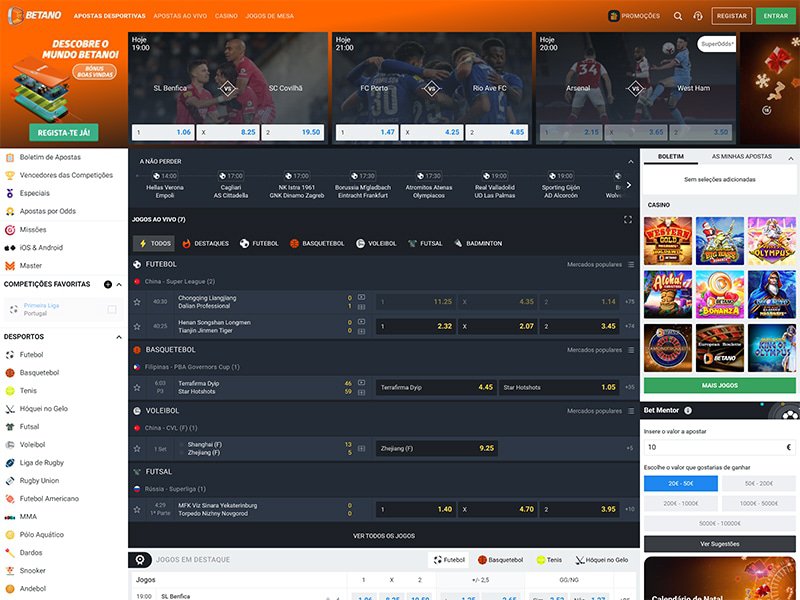The height and width of the screenshot is (600, 800).
Task: Select the 20€ - 50€ win range
Action: point(681,483)
